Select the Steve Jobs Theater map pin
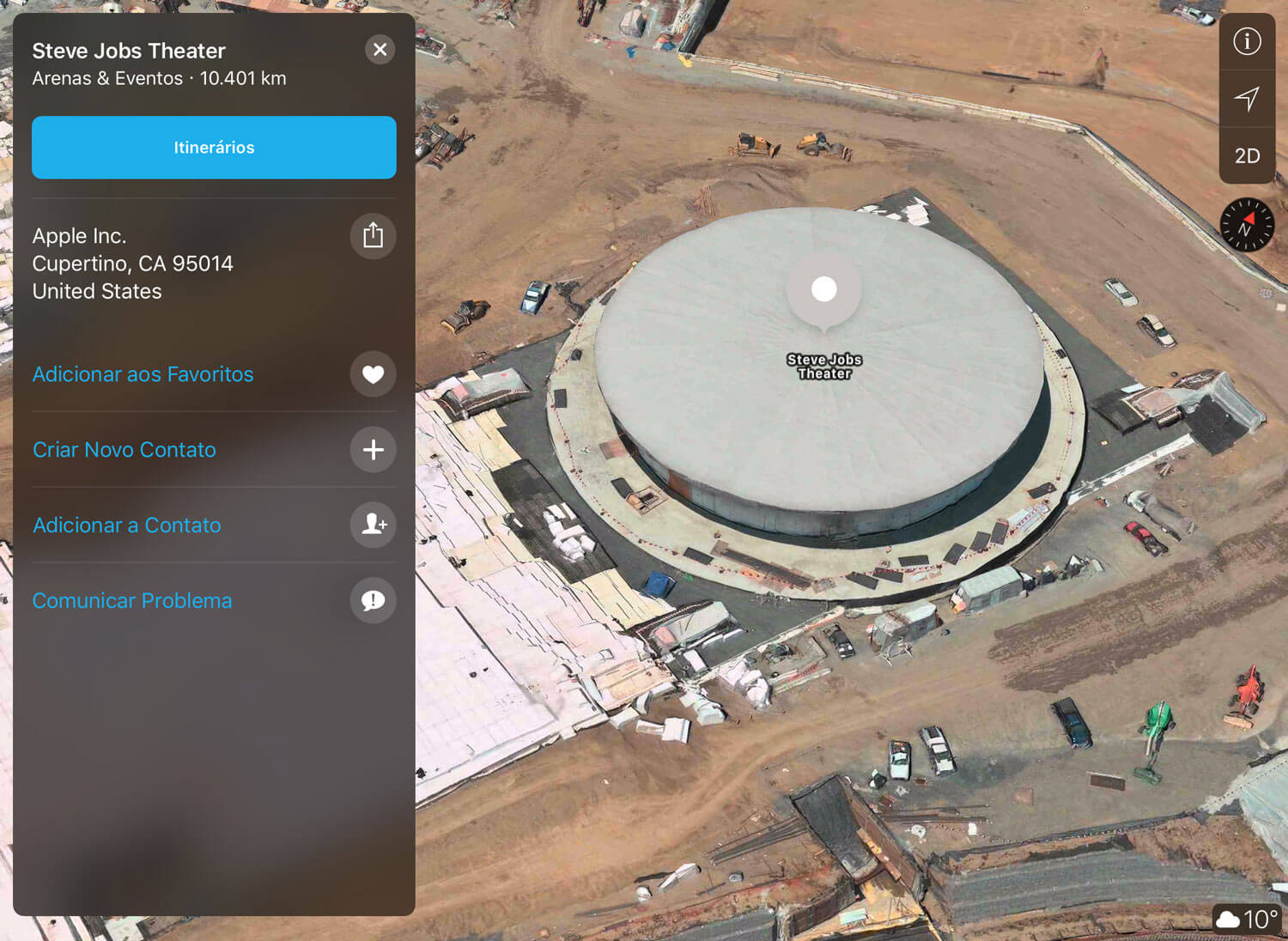1288x941 pixels. (x=824, y=292)
